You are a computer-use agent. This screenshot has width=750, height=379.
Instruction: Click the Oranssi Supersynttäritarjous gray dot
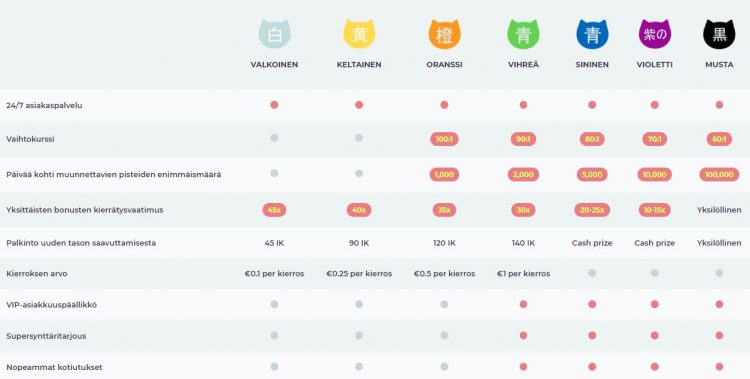click(x=444, y=335)
